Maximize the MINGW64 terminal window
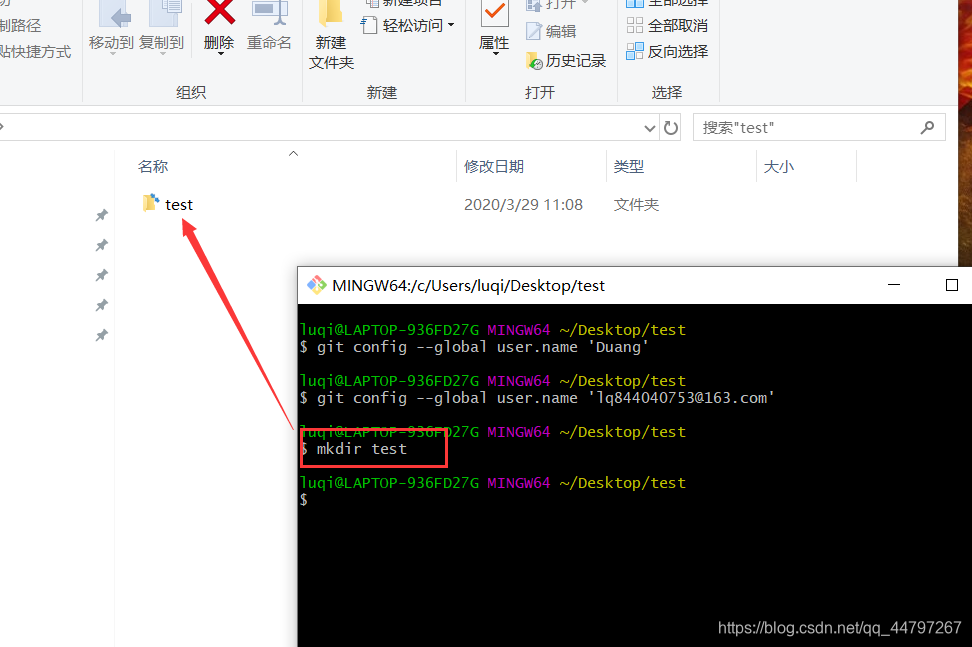This screenshot has width=972, height=647. click(x=952, y=285)
